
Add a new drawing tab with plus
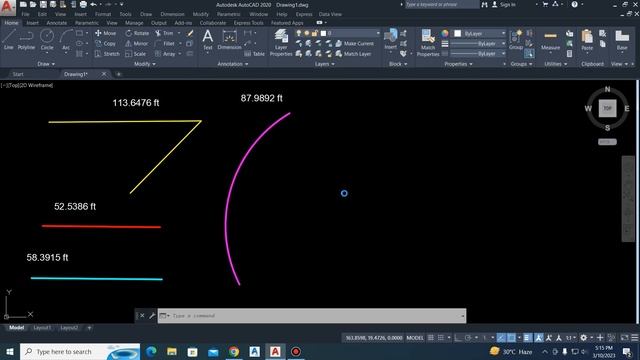(x=118, y=74)
